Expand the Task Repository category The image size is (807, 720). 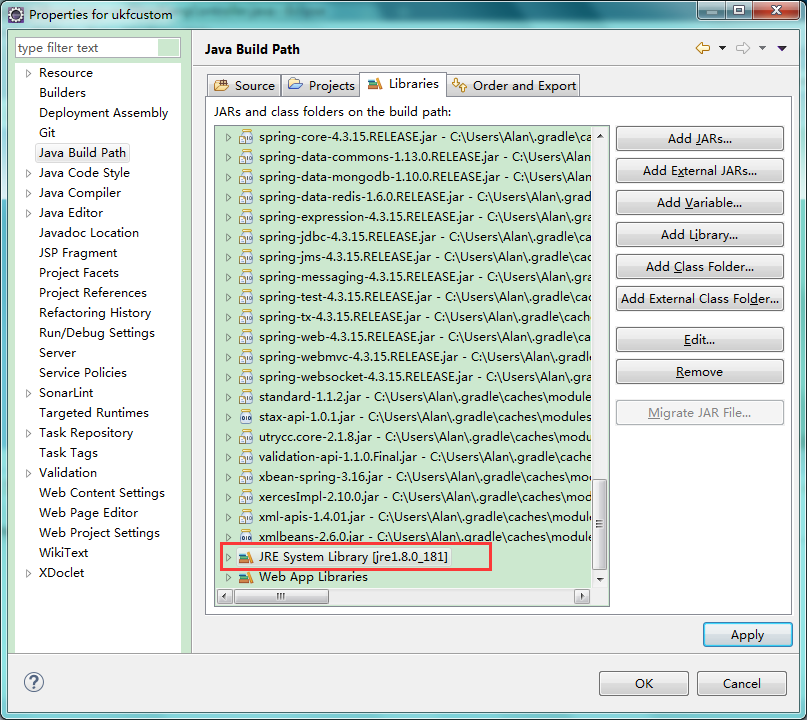coord(28,433)
